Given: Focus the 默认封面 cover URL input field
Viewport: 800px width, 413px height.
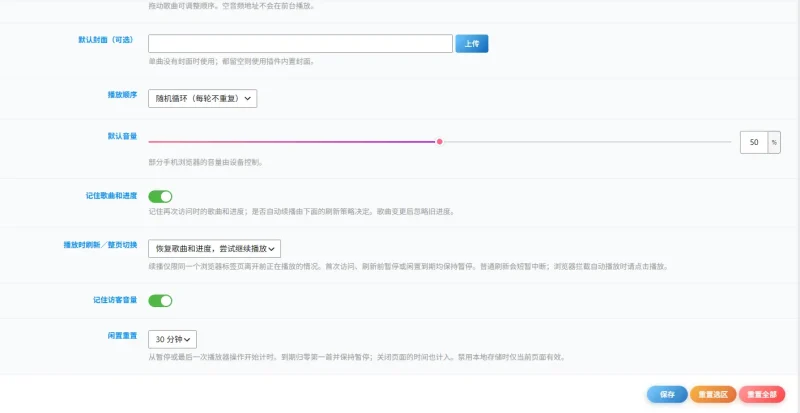Looking at the screenshot, I should click(x=300, y=43).
